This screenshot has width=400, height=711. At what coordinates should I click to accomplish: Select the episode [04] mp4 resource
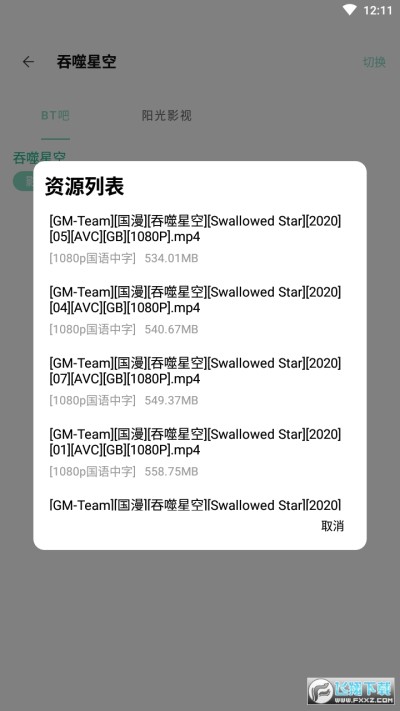[195, 310]
